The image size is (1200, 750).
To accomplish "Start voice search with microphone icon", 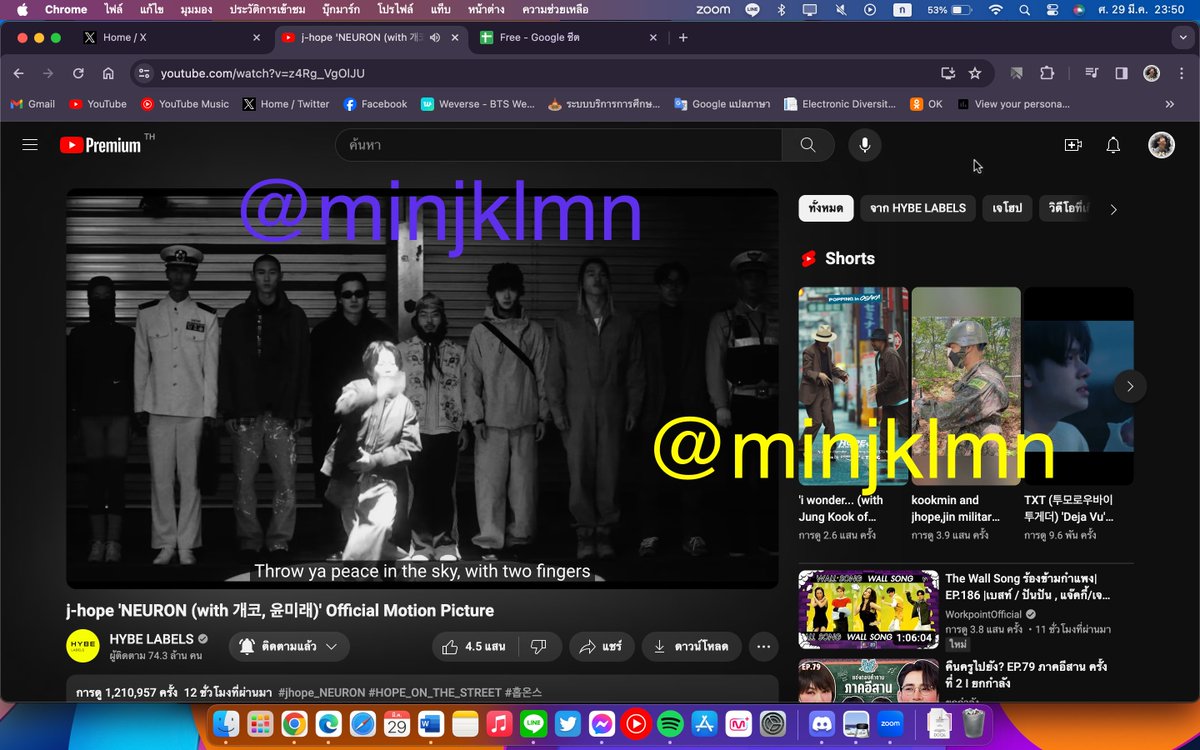I will (x=865, y=145).
